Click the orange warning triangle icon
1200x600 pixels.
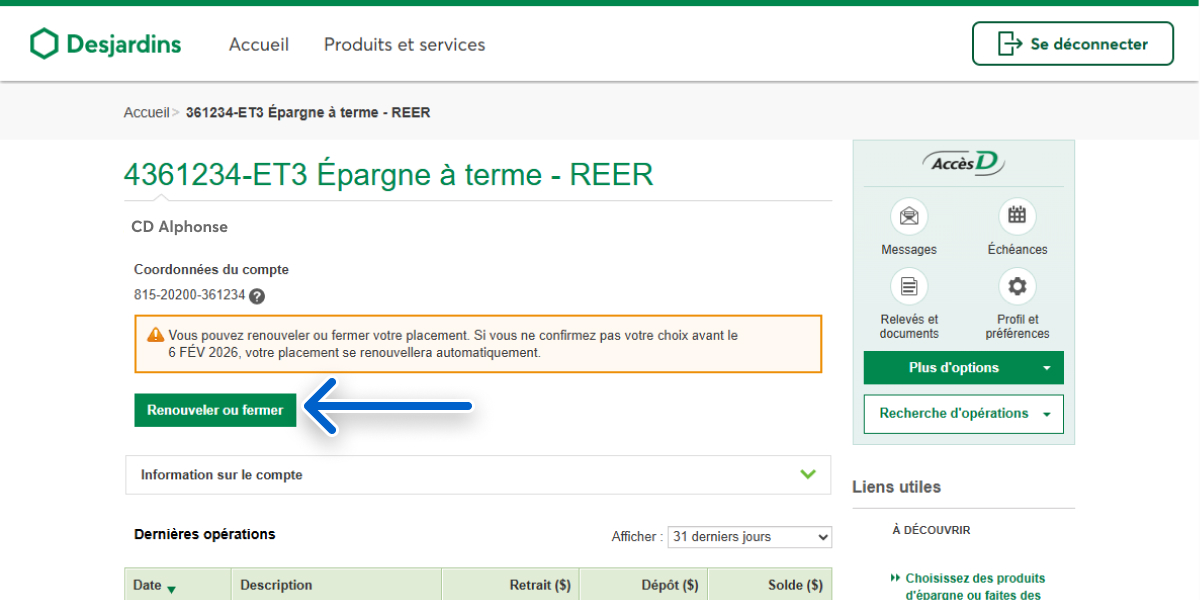[155, 336]
